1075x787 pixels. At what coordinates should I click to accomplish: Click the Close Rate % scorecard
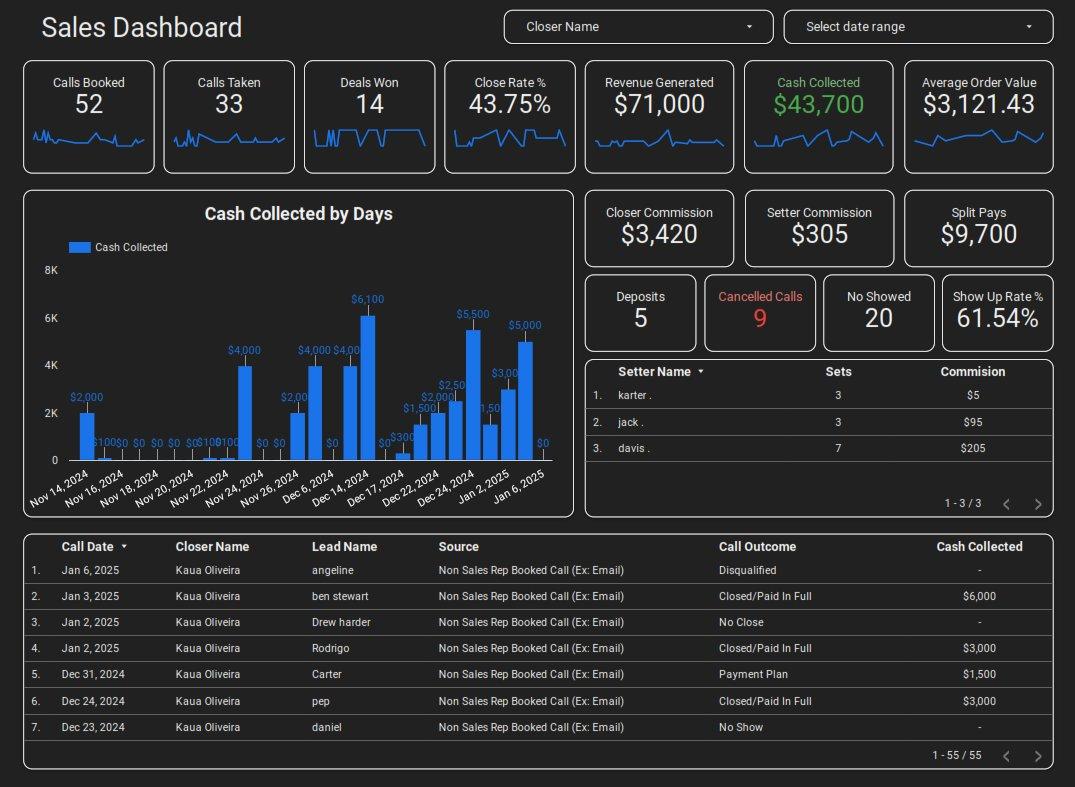pos(510,117)
